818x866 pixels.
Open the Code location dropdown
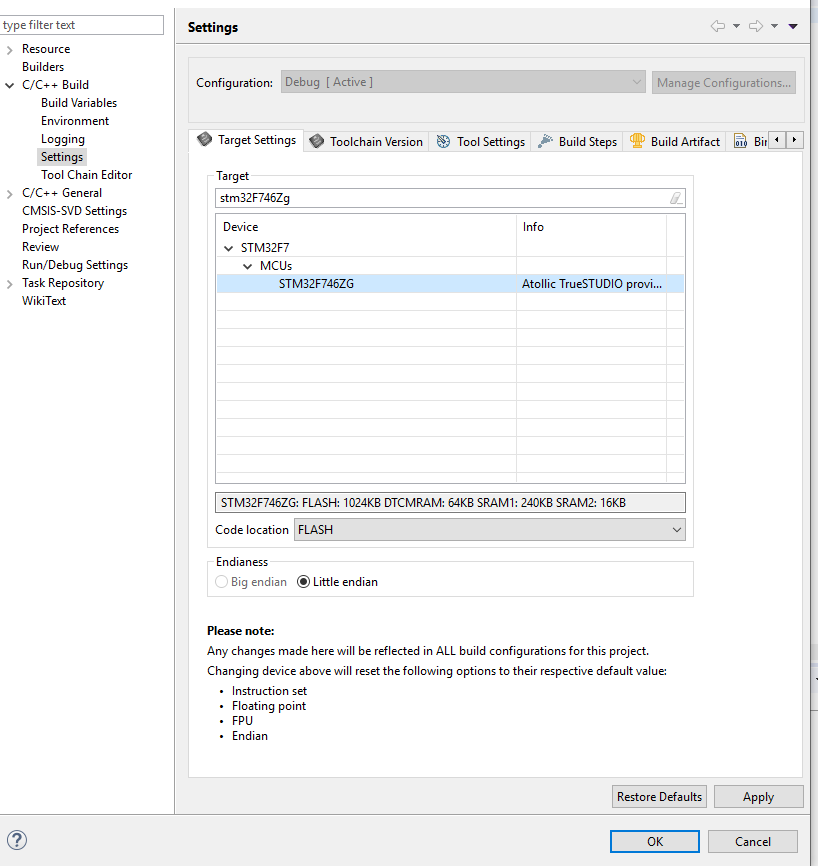pos(489,530)
